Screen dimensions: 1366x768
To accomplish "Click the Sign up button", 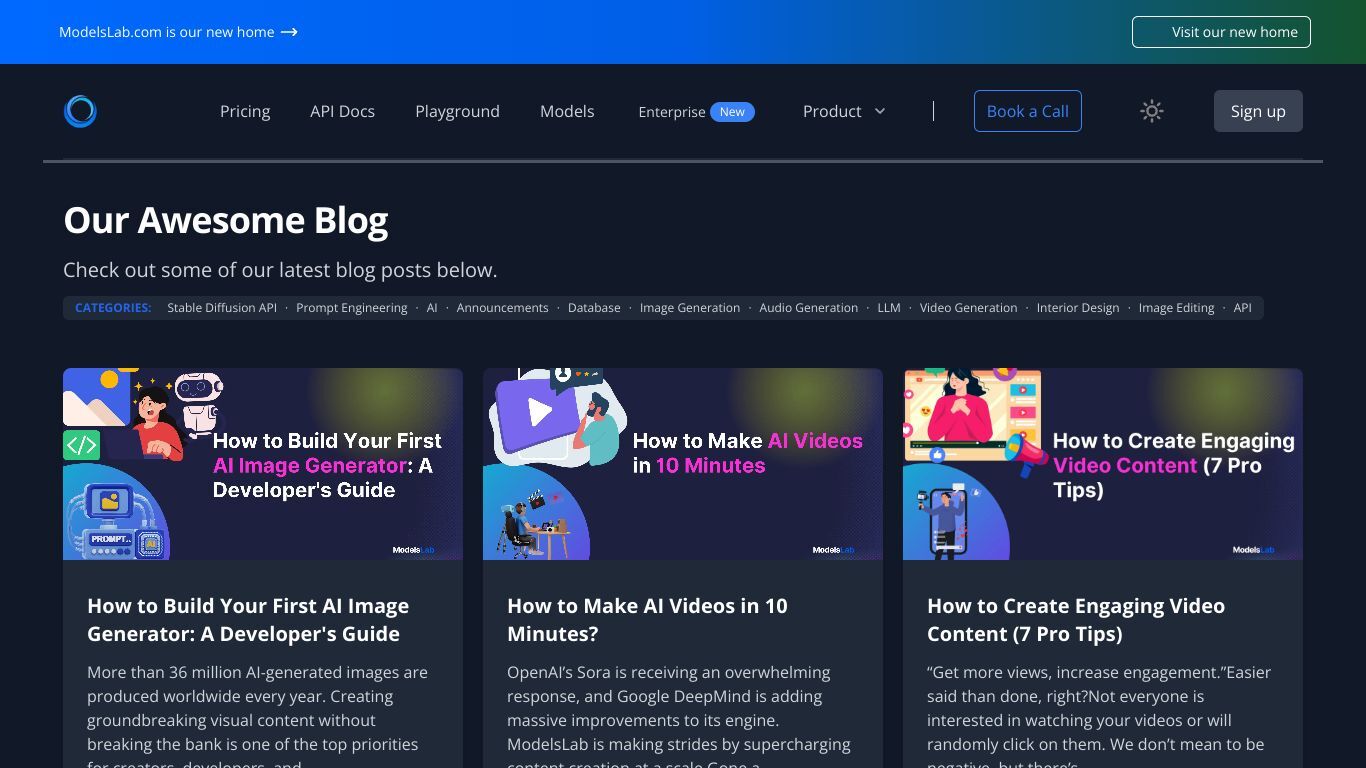I will point(1258,111).
